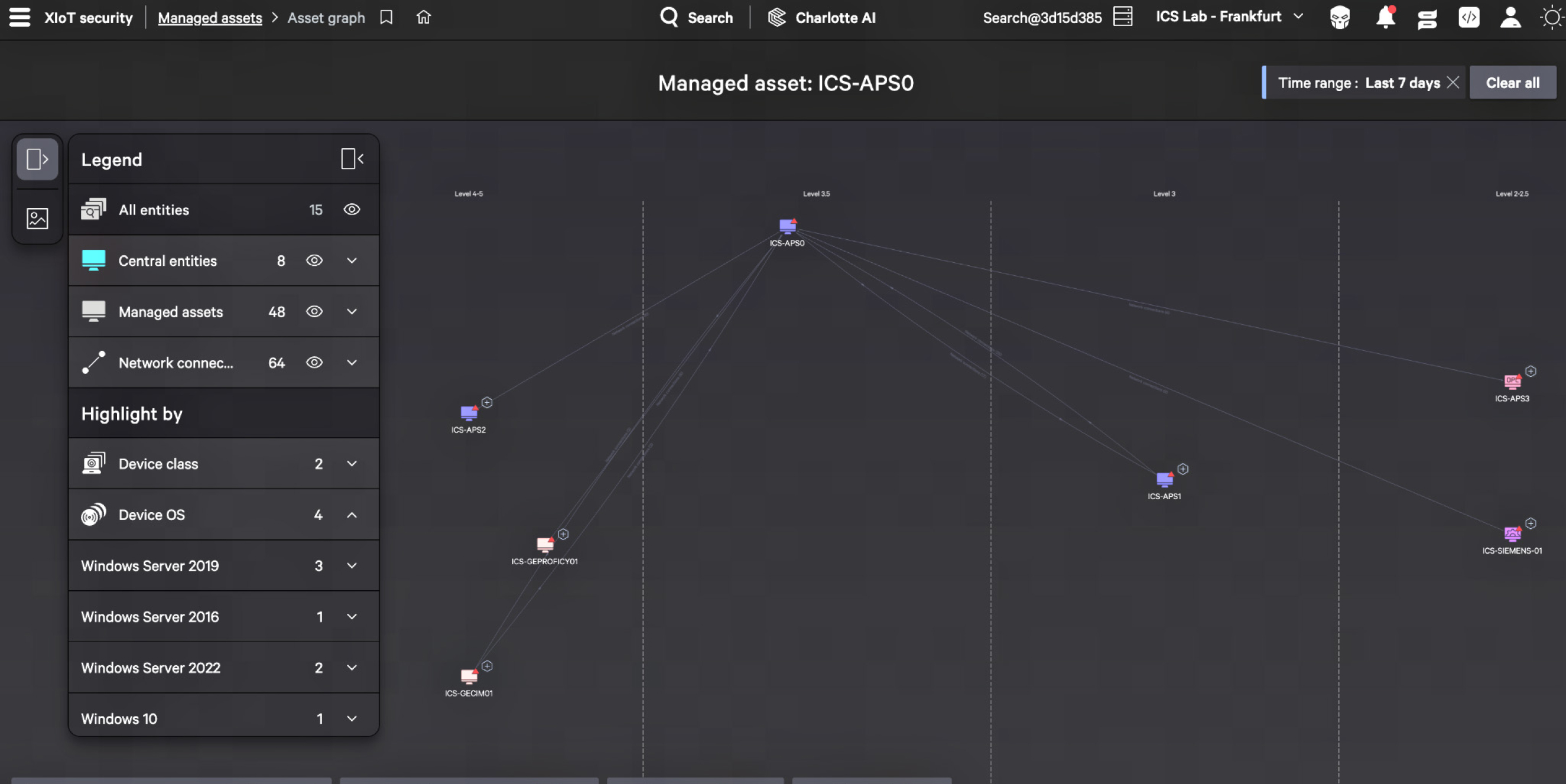Remove the Last 7 days time range filter

tap(1453, 83)
